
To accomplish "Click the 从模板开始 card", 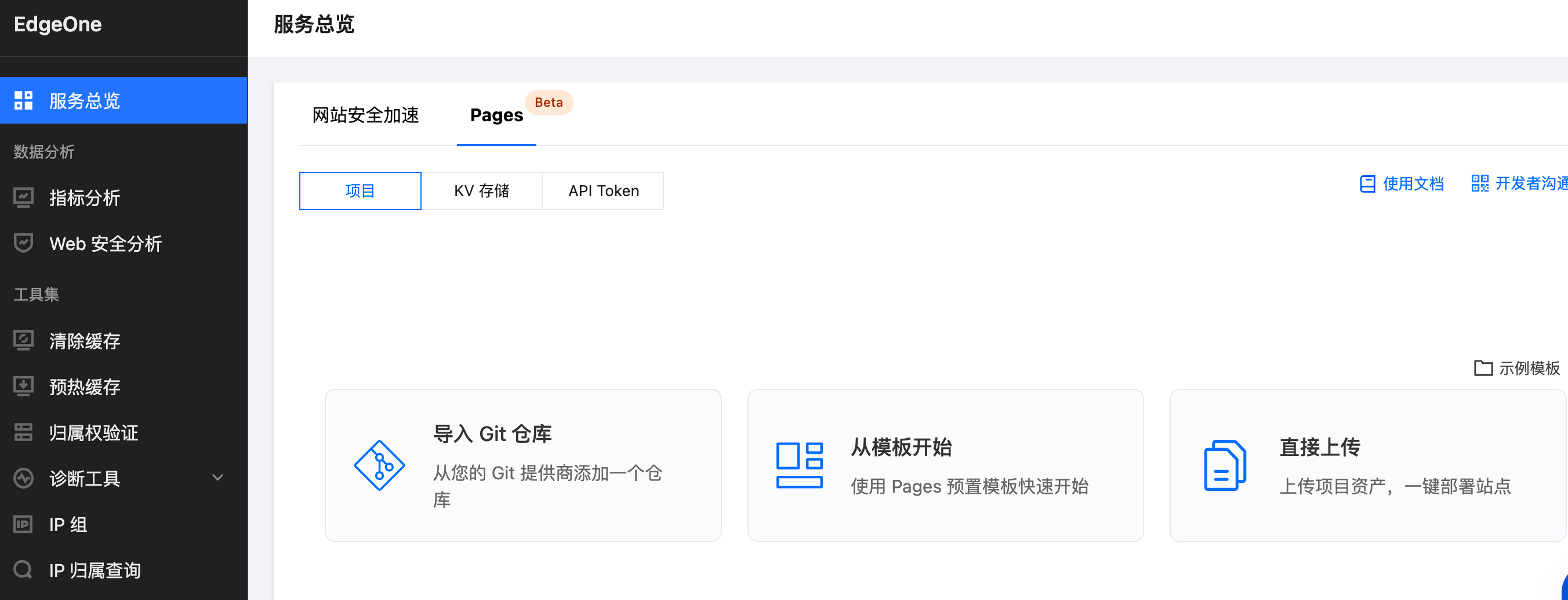I will [x=945, y=466].
